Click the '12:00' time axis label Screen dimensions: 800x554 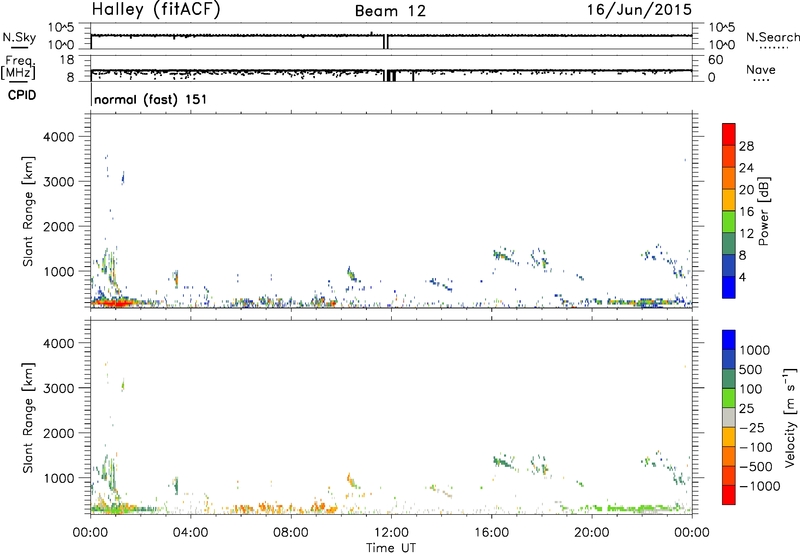click(391, 533)
